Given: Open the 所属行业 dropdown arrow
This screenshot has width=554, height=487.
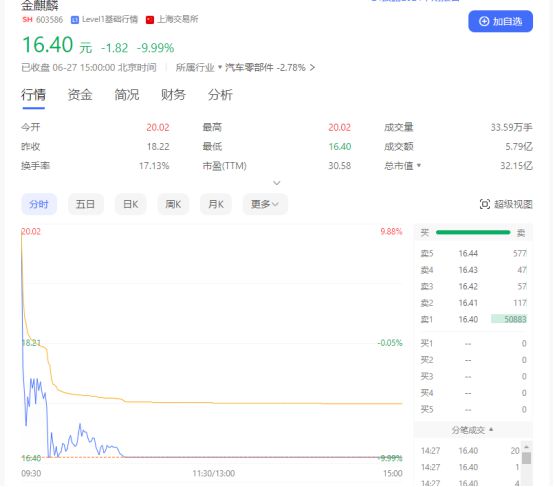Looking at the screenshot, I should click(x=220, y=67).
